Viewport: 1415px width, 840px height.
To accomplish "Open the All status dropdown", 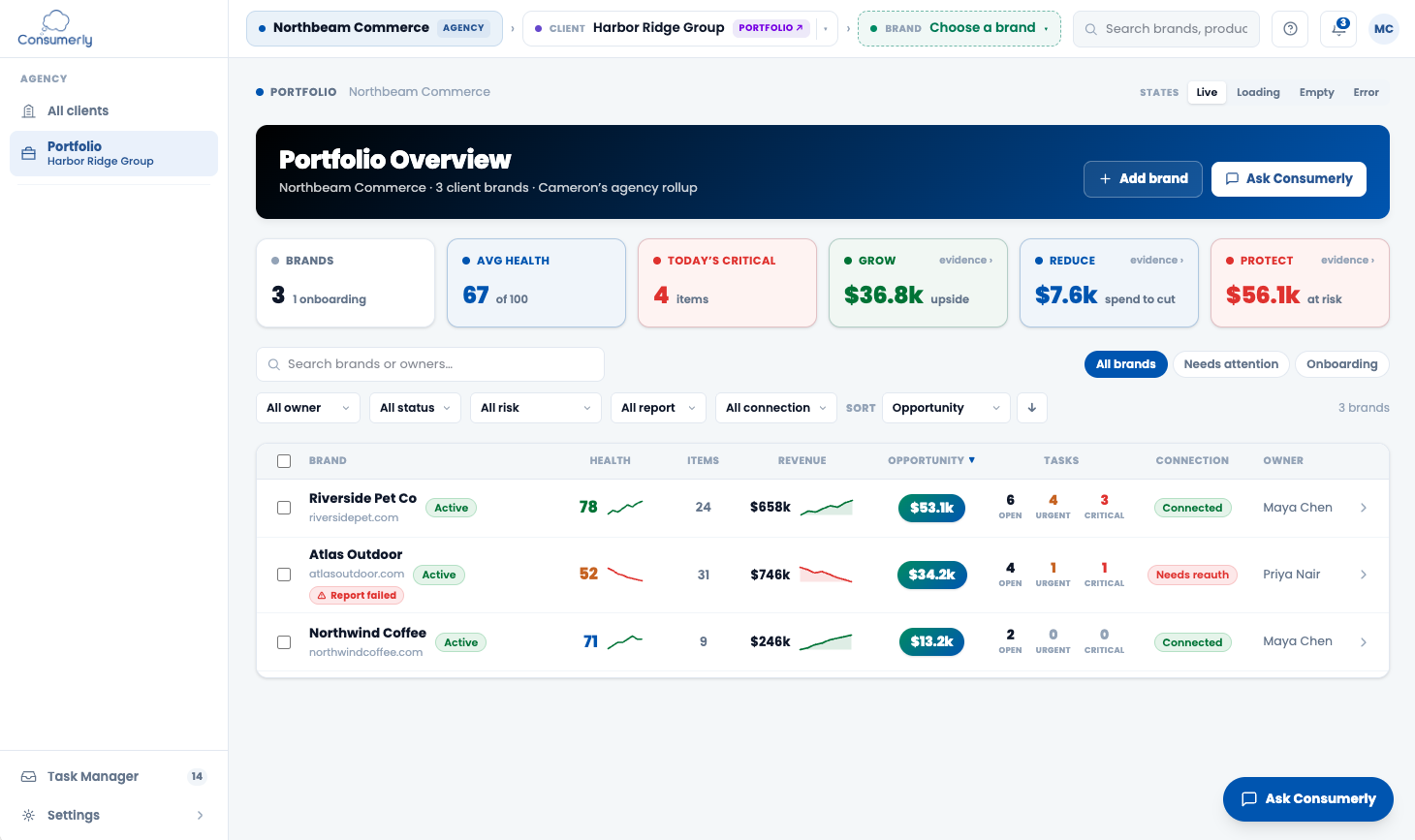I will pos(415,408).
